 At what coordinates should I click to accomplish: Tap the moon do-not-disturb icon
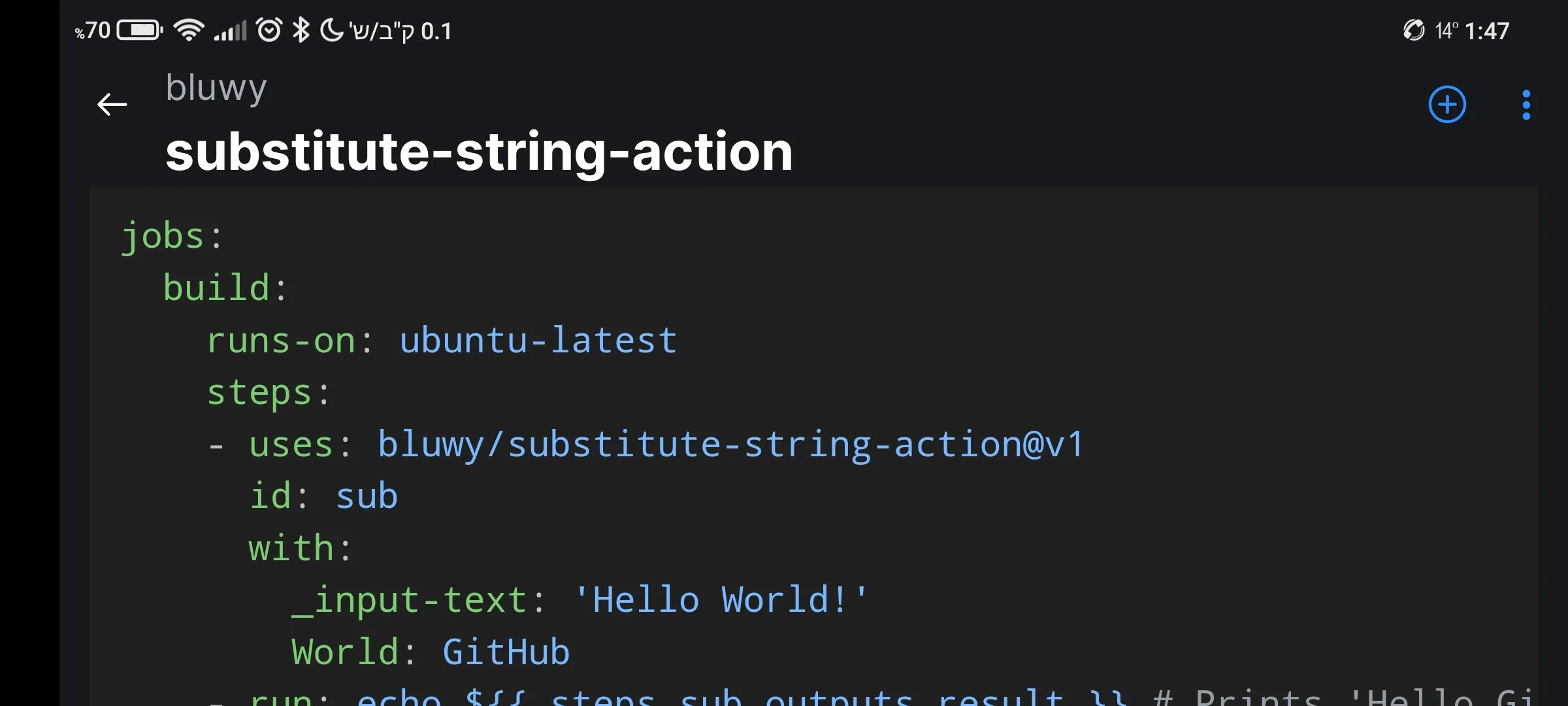331,30
